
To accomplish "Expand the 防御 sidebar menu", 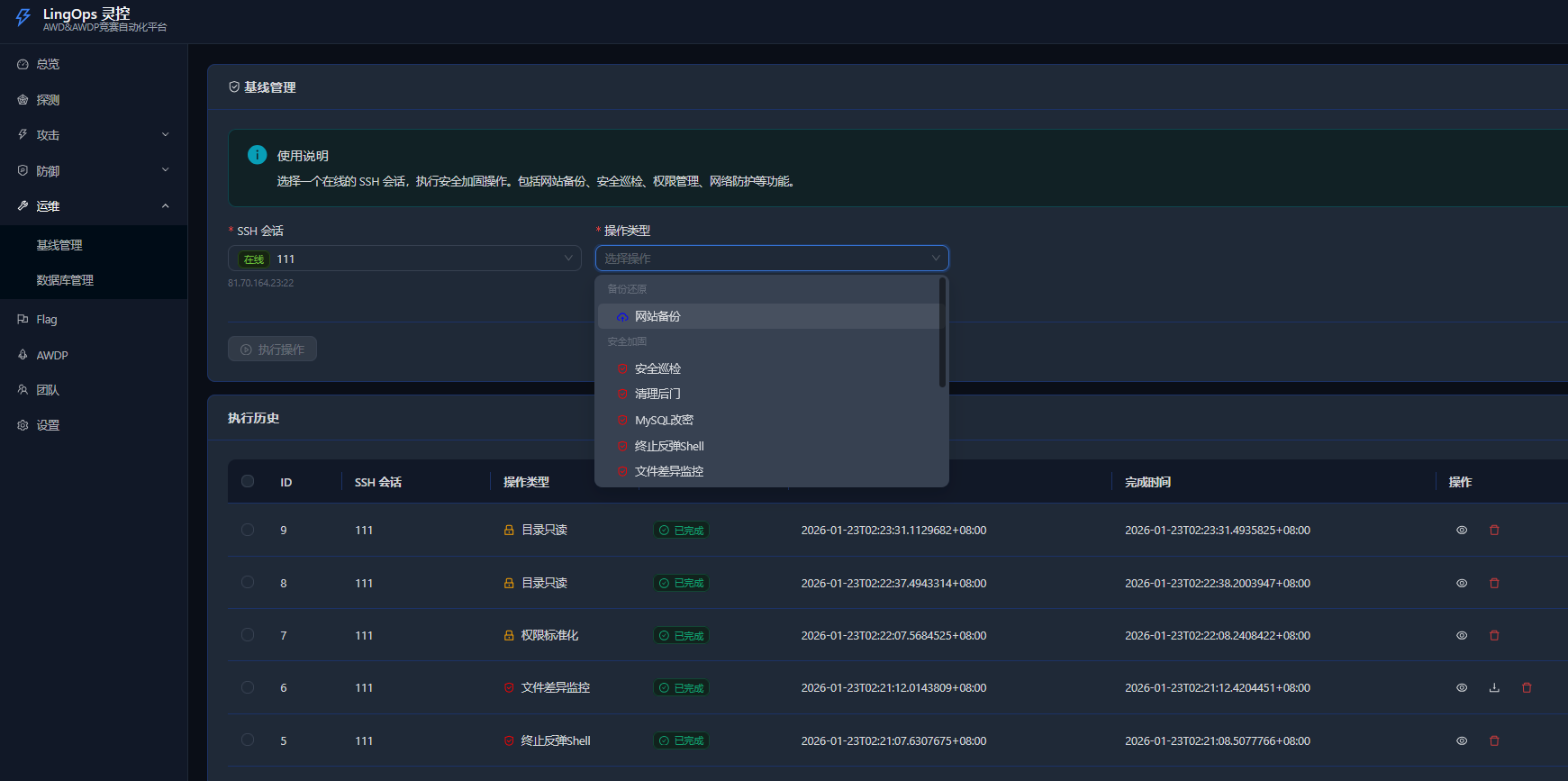I will point(94,171).
